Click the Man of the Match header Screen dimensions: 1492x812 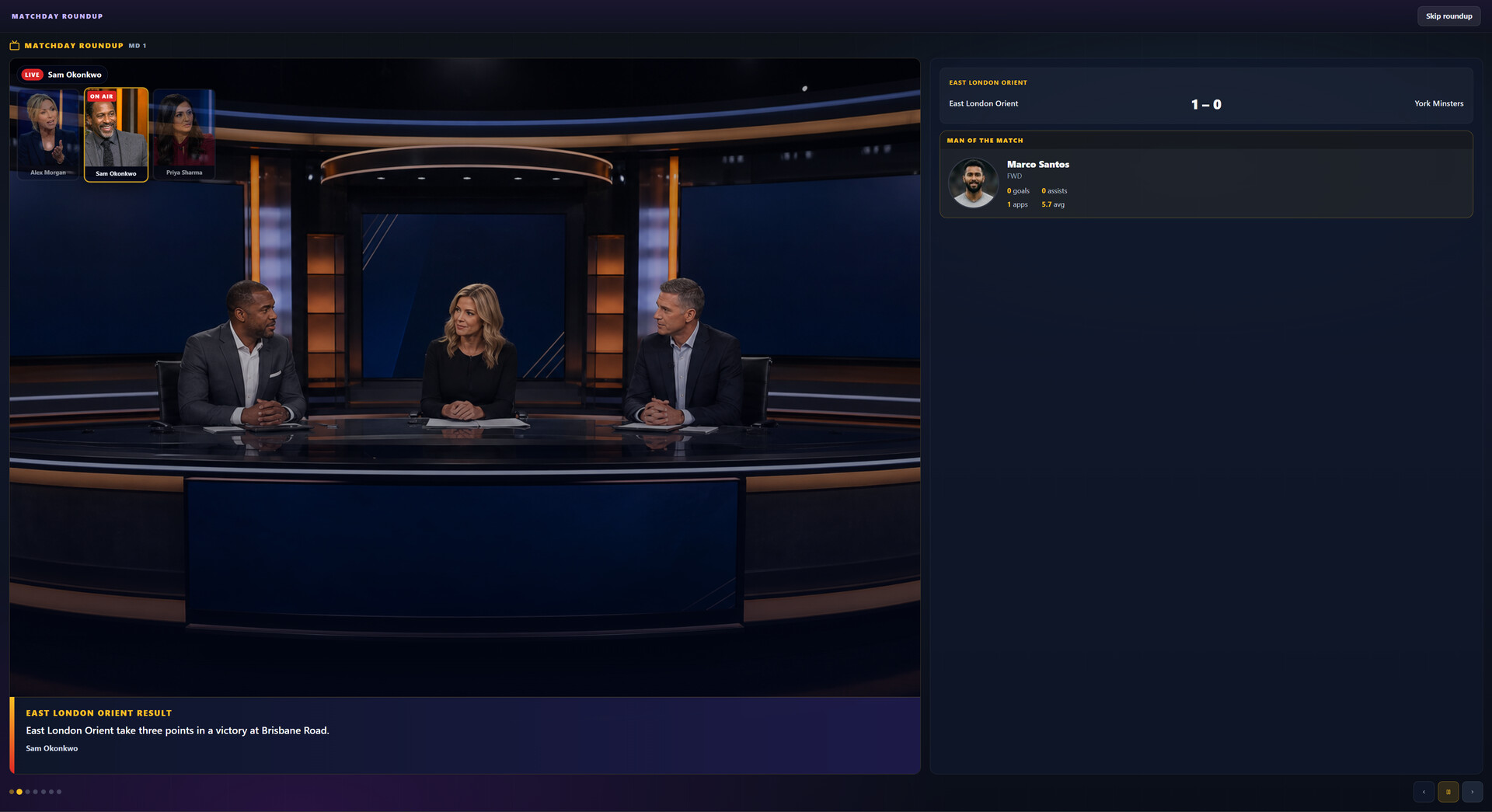click(985, 141)
